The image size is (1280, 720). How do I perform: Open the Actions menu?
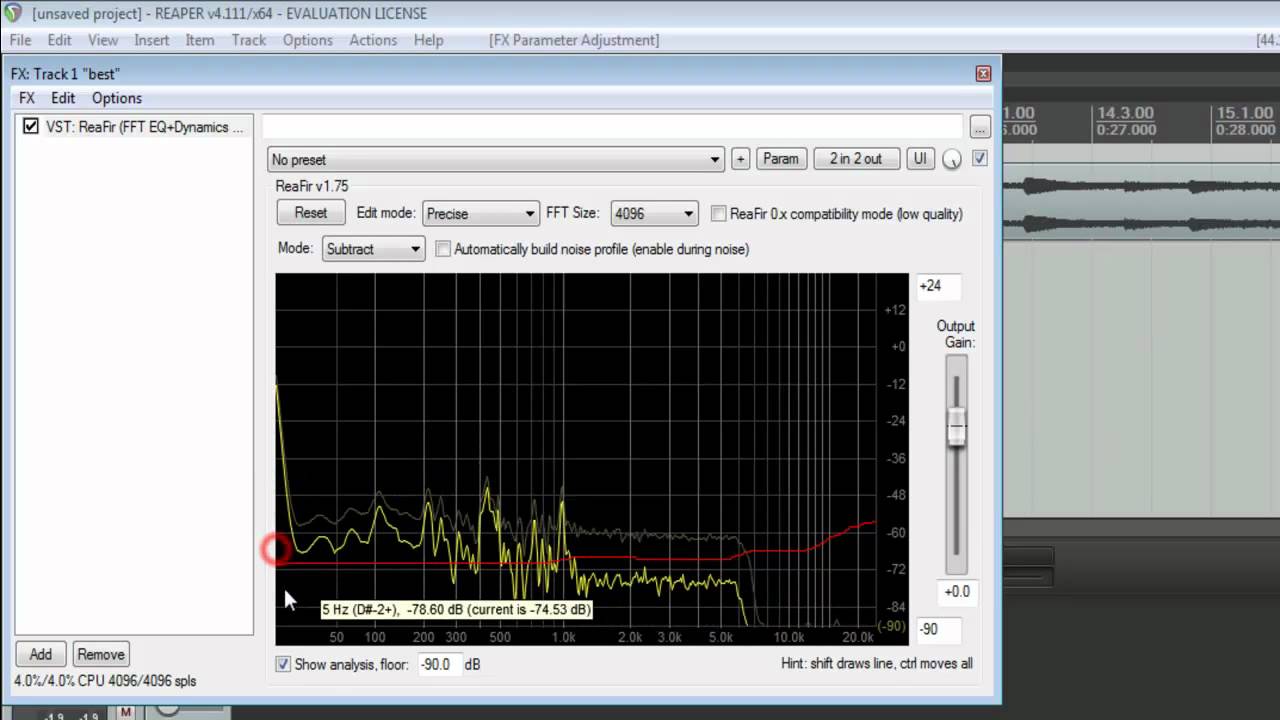tap(373, 40)
